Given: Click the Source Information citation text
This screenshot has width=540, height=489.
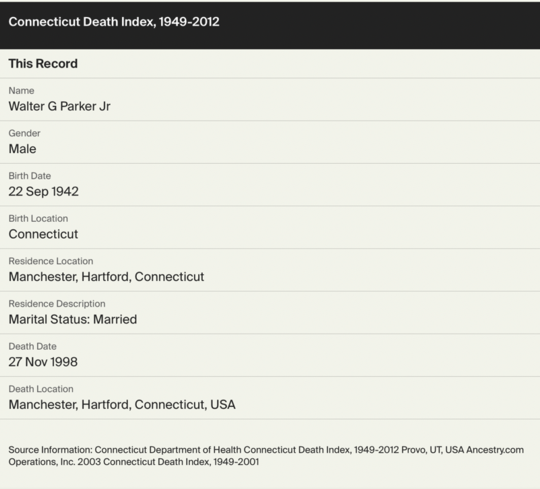Looking at the screenshot, I should 266,456.
